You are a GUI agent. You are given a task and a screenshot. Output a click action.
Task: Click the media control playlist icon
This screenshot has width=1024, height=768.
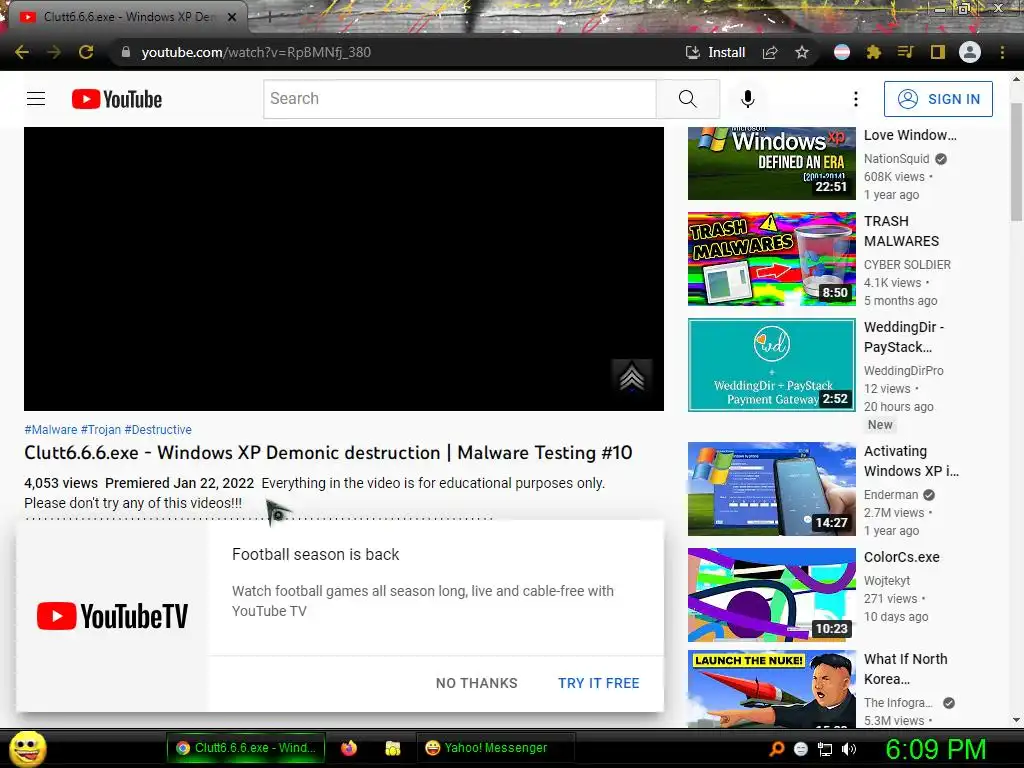(905, 52)
